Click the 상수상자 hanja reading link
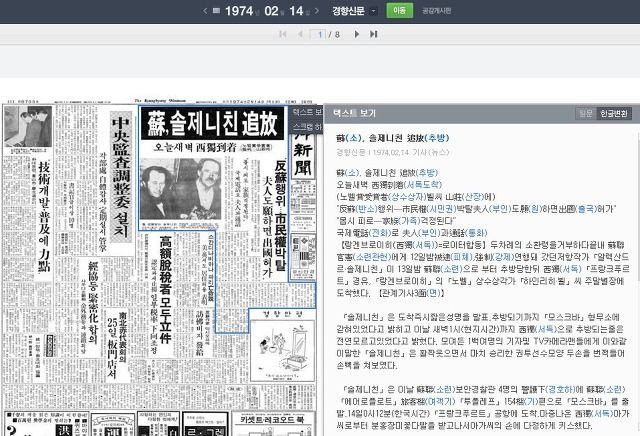640x436 pixels. pos(407,197)
